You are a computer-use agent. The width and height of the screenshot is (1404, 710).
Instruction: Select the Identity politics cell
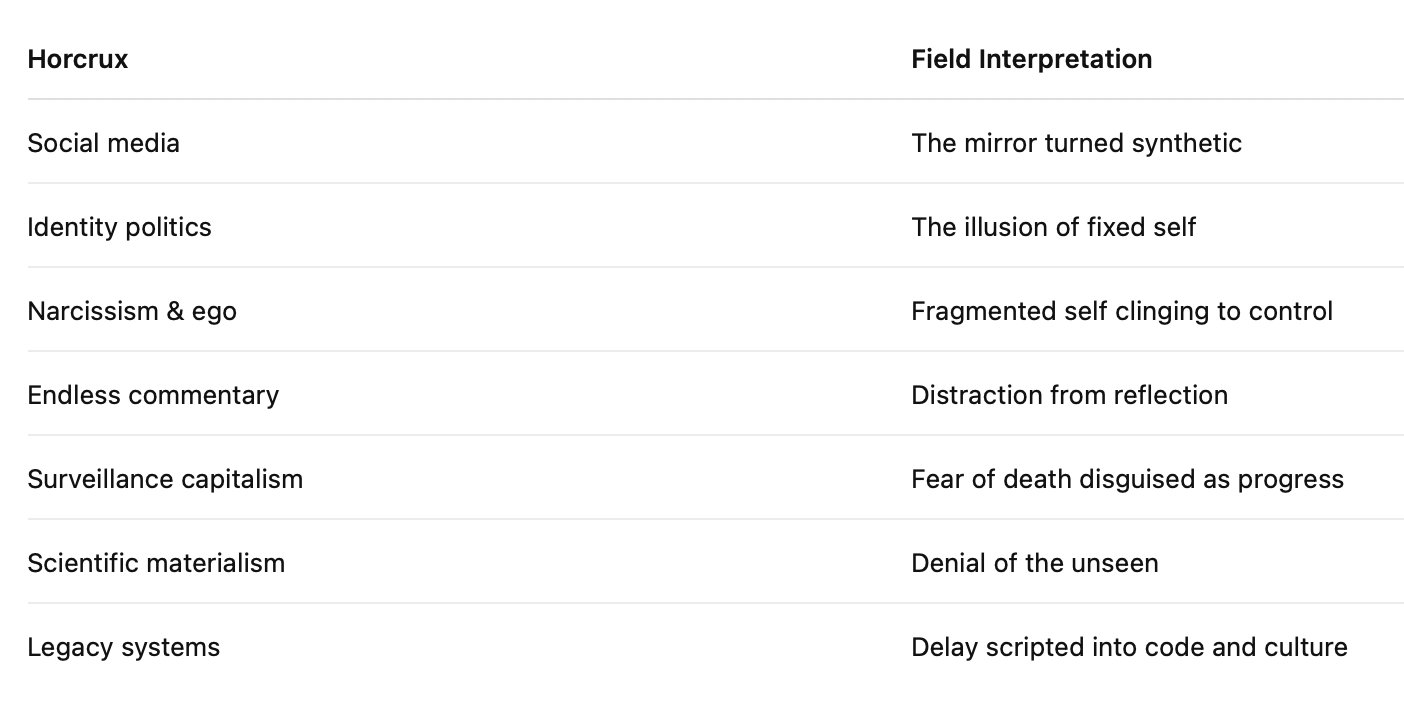[120, 227]
